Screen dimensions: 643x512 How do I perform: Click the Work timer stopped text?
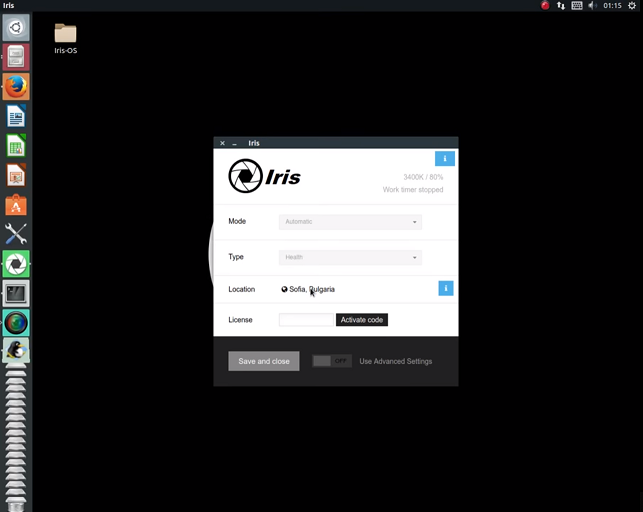point(413,190)
